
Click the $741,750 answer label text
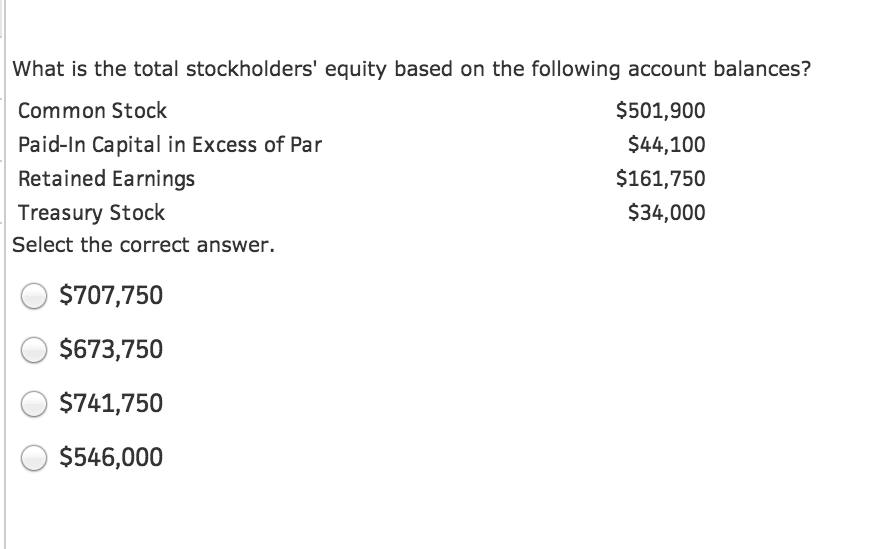pyautogui.click(x=111, y=404)
